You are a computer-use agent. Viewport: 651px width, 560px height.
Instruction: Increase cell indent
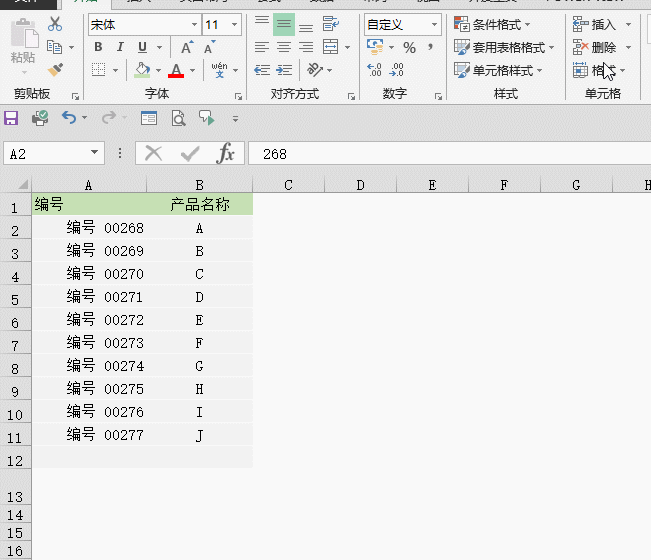284,70
